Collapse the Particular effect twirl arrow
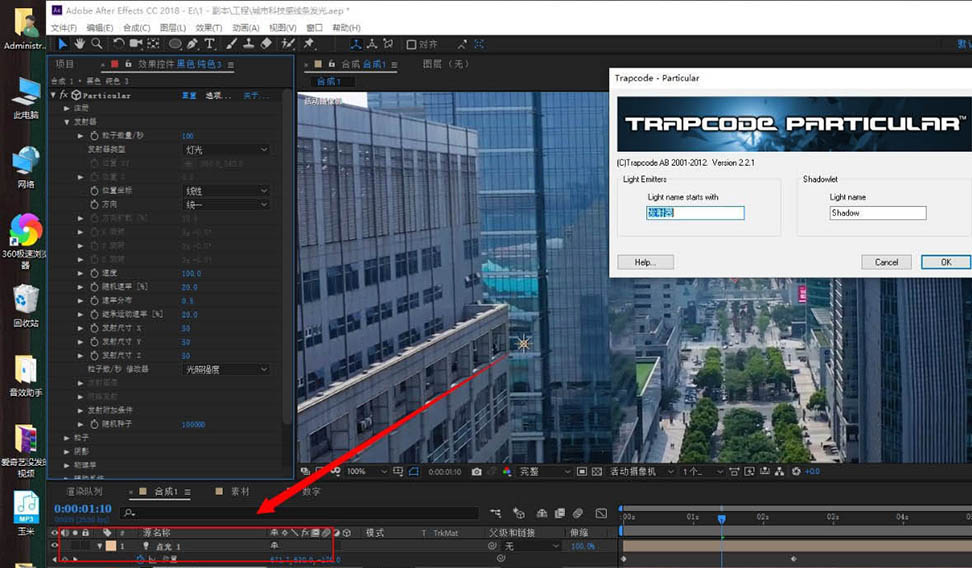Viewport: 972px width, 568px height. click(54, 95)
